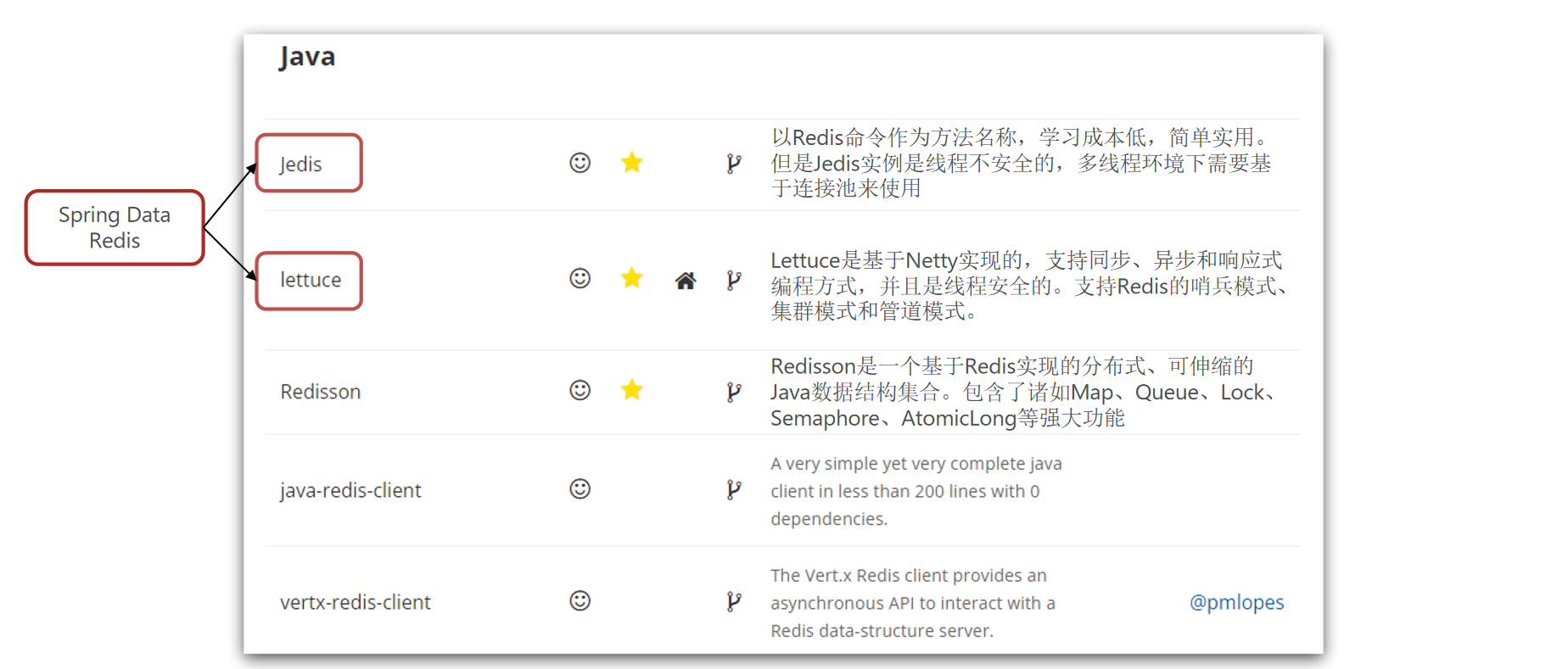
Task: Click the smiley icon in the Jedis row
Action: tap(580, 163)
